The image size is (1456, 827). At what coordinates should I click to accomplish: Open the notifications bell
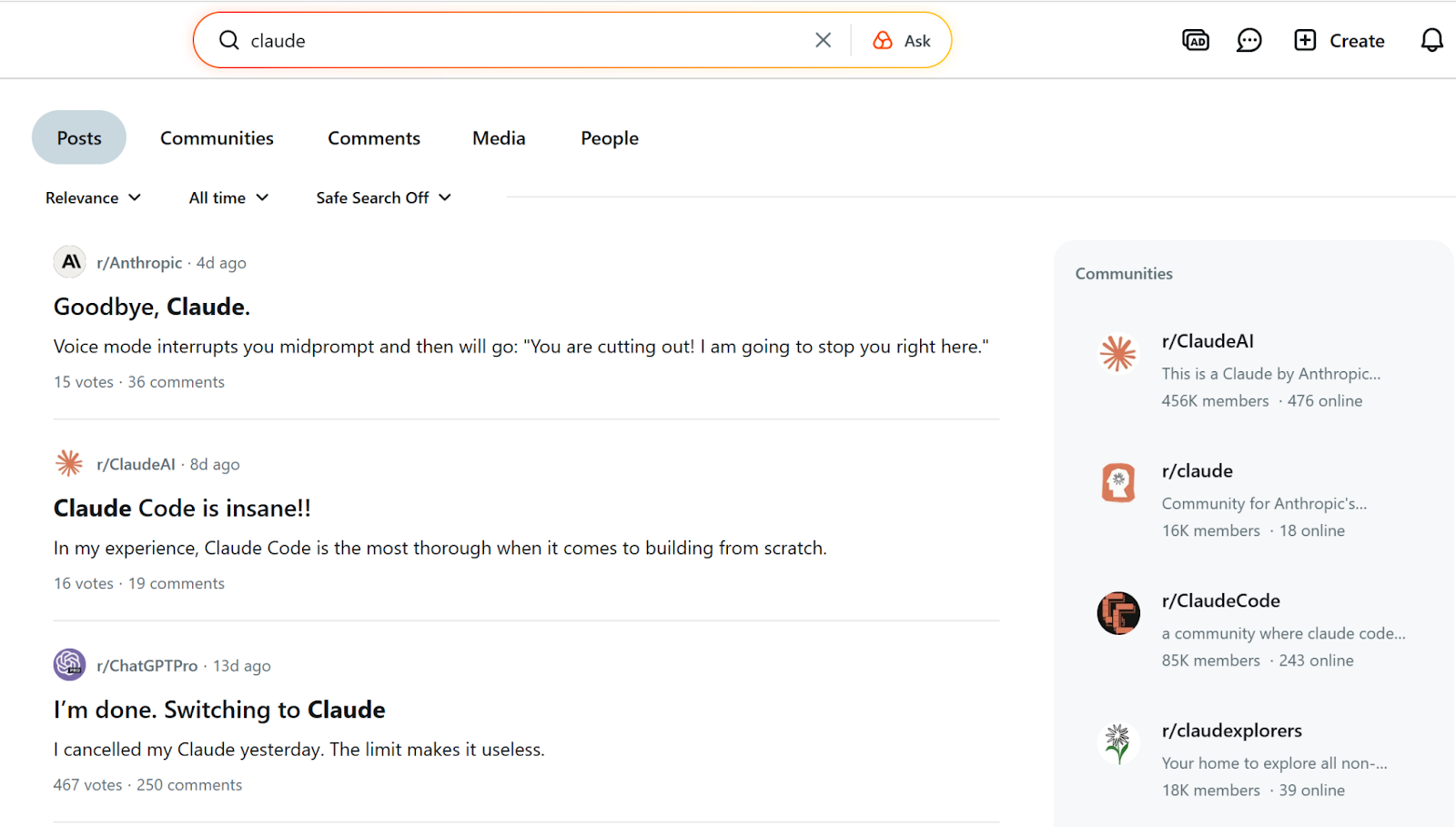click(x=1431, y=40)
